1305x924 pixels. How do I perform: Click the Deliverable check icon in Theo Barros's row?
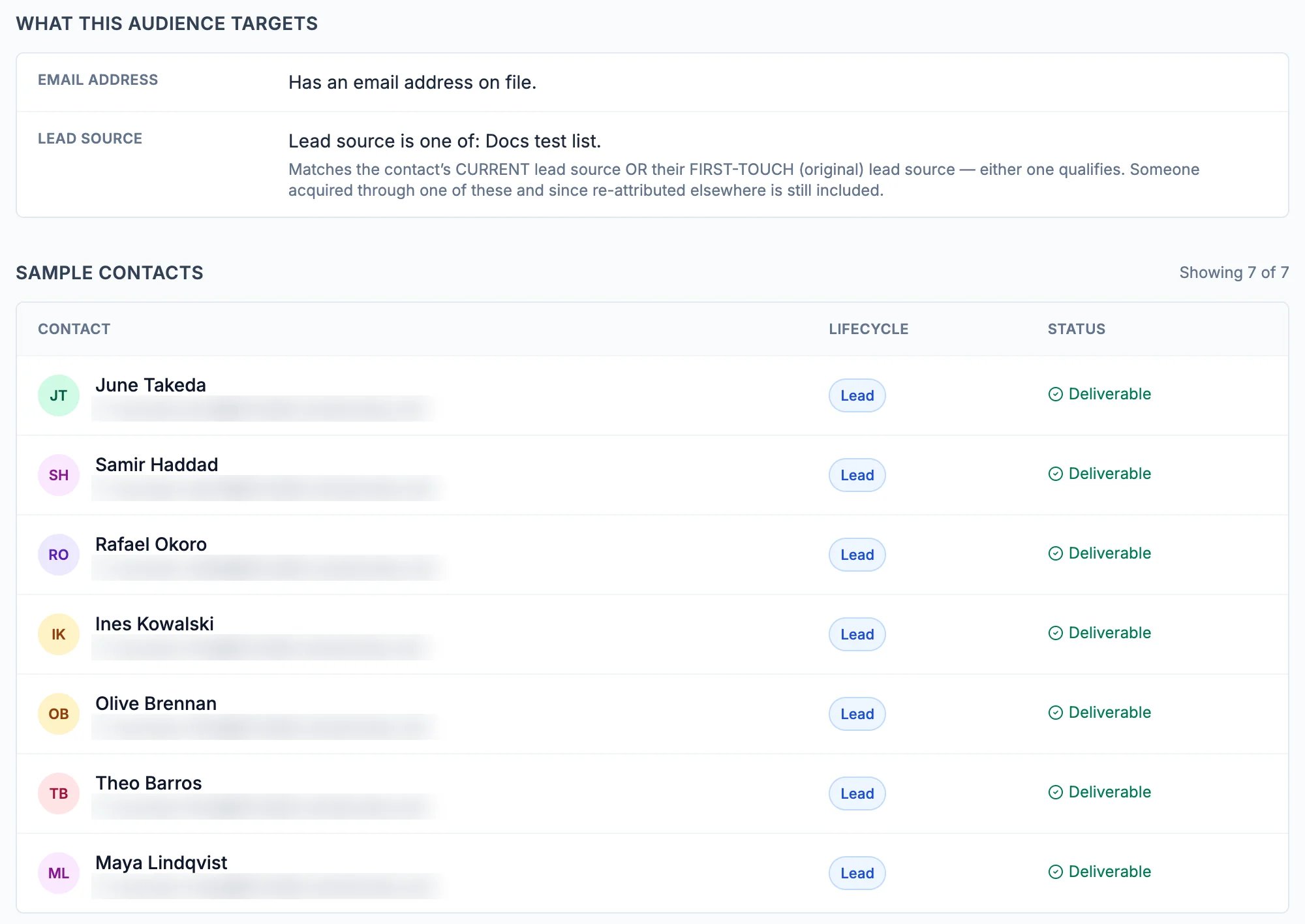tap(1055, 792)
